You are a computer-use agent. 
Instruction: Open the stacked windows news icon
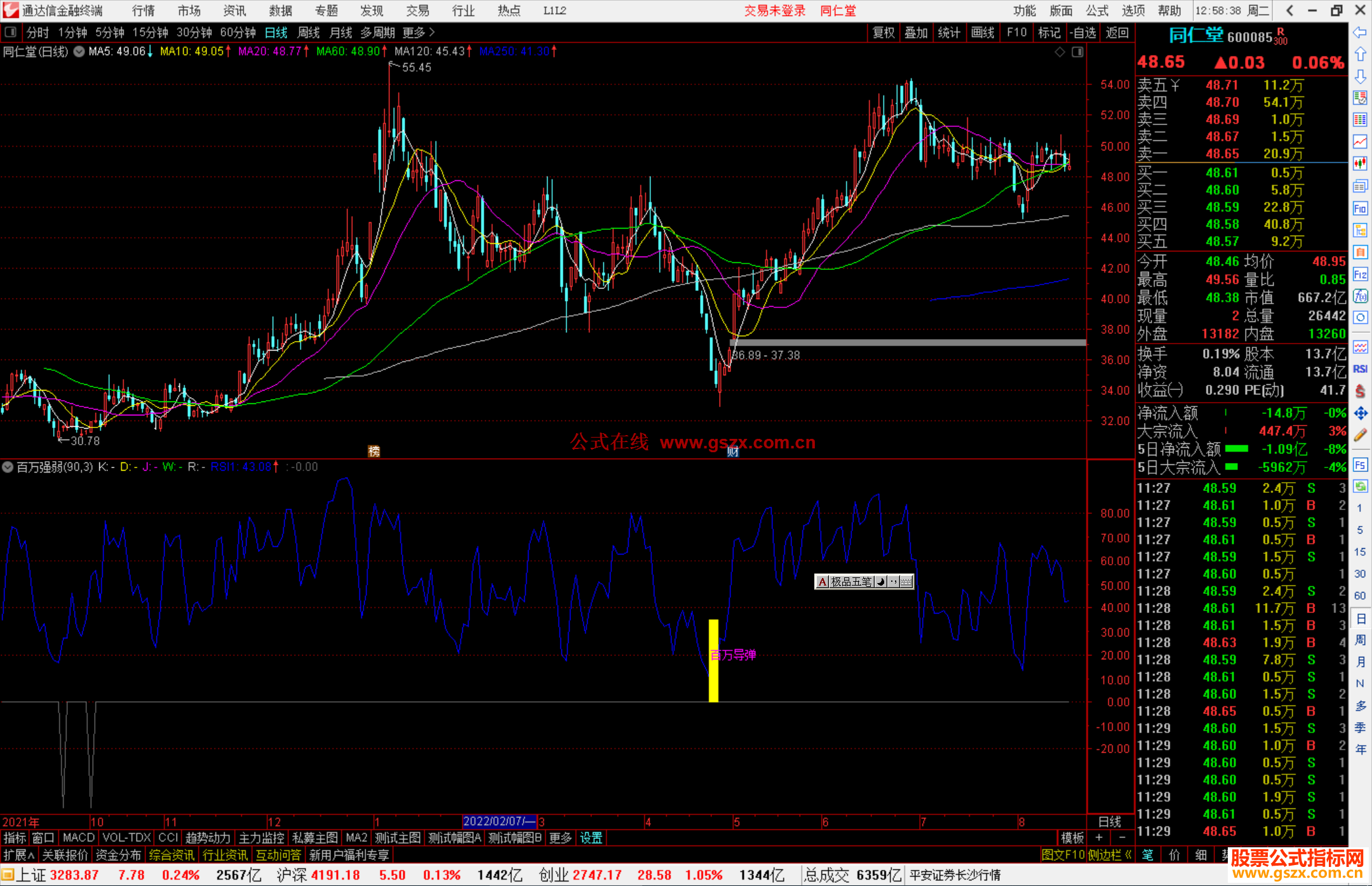(x=1360, y=186)
